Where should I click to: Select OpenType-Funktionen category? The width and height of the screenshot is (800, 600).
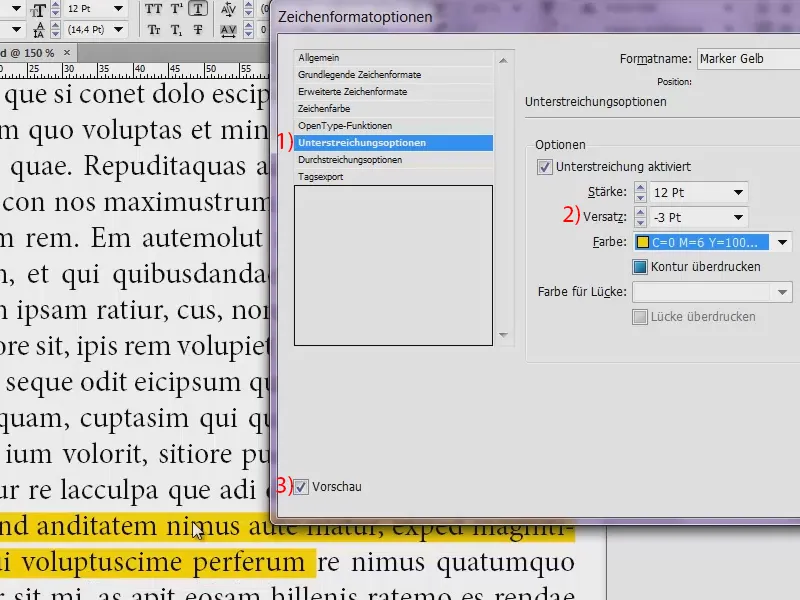[393, 126]
